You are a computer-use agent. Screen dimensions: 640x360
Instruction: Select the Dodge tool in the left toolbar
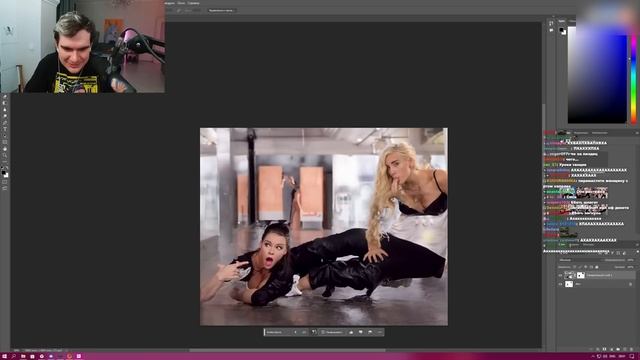pos(5,116)
